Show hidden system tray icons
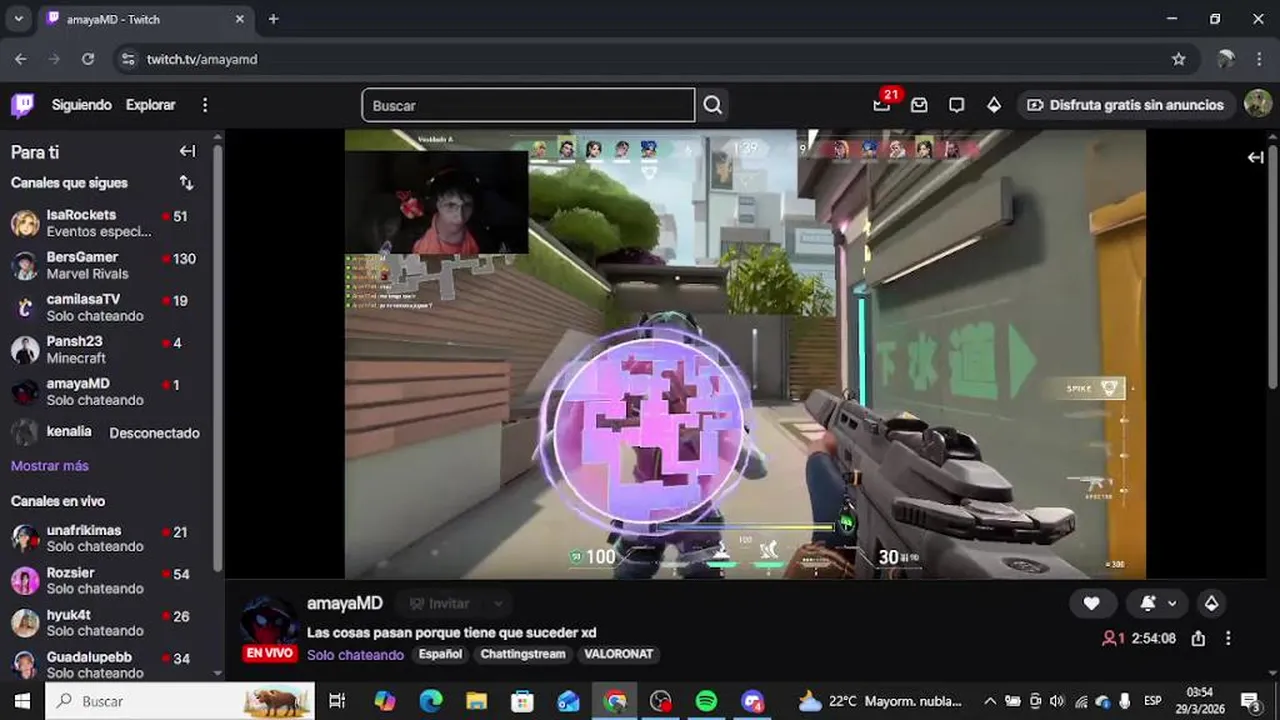This screenshot has height=720, width=1280. click(990, 701)
